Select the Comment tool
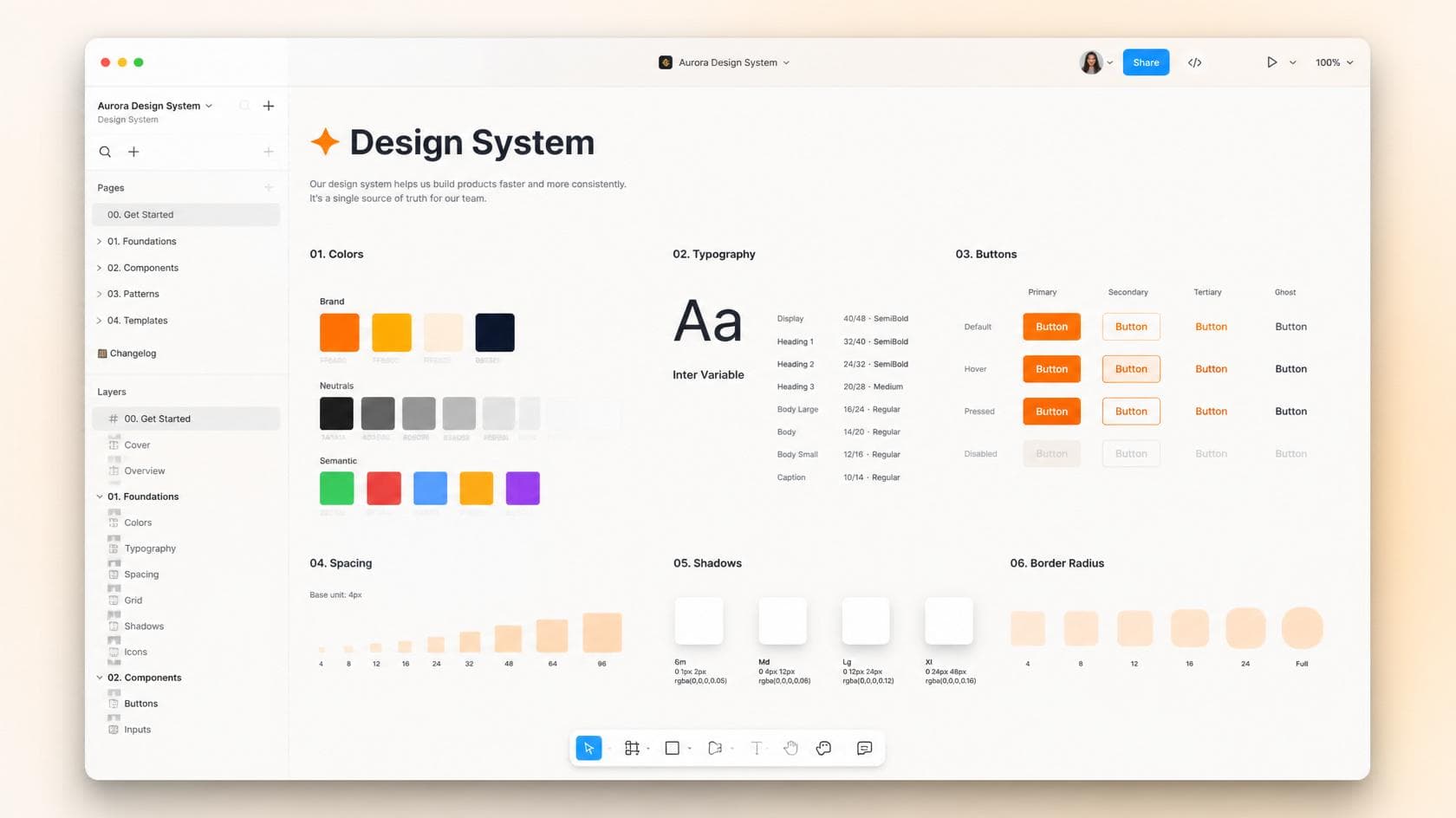Image resolution: width=1456 pixels, height=818 pixels. tap(864, 748)
